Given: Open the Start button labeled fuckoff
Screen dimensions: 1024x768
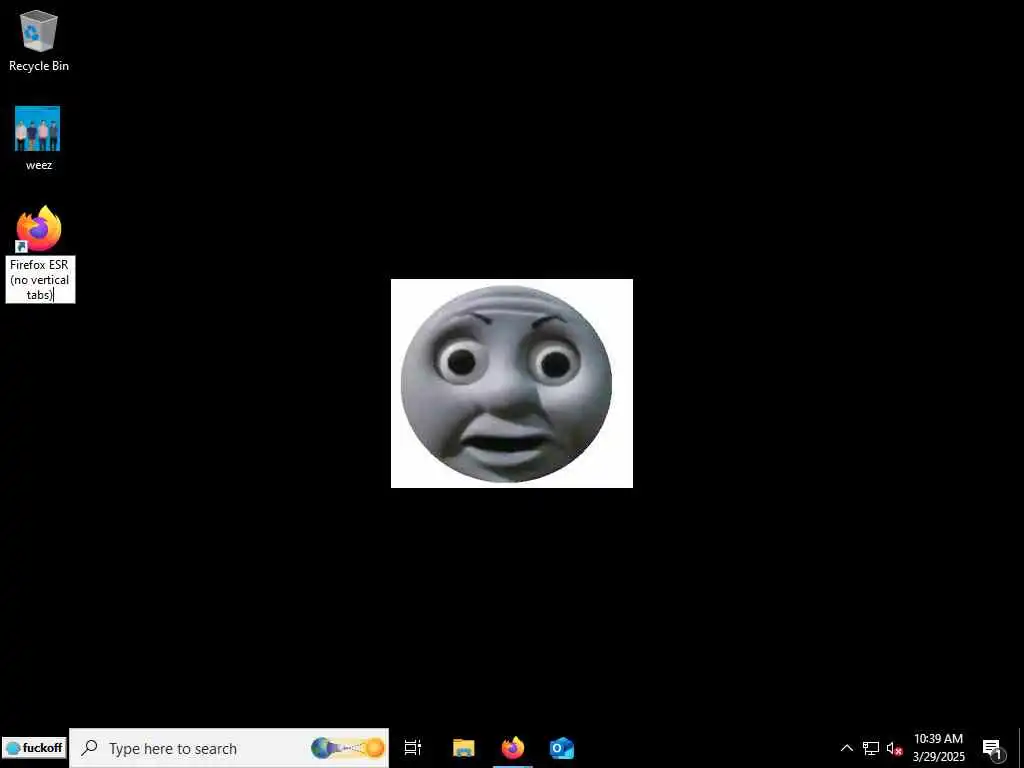Looking at the screenshot, I should pyautogui.click(x=34, y=748).
